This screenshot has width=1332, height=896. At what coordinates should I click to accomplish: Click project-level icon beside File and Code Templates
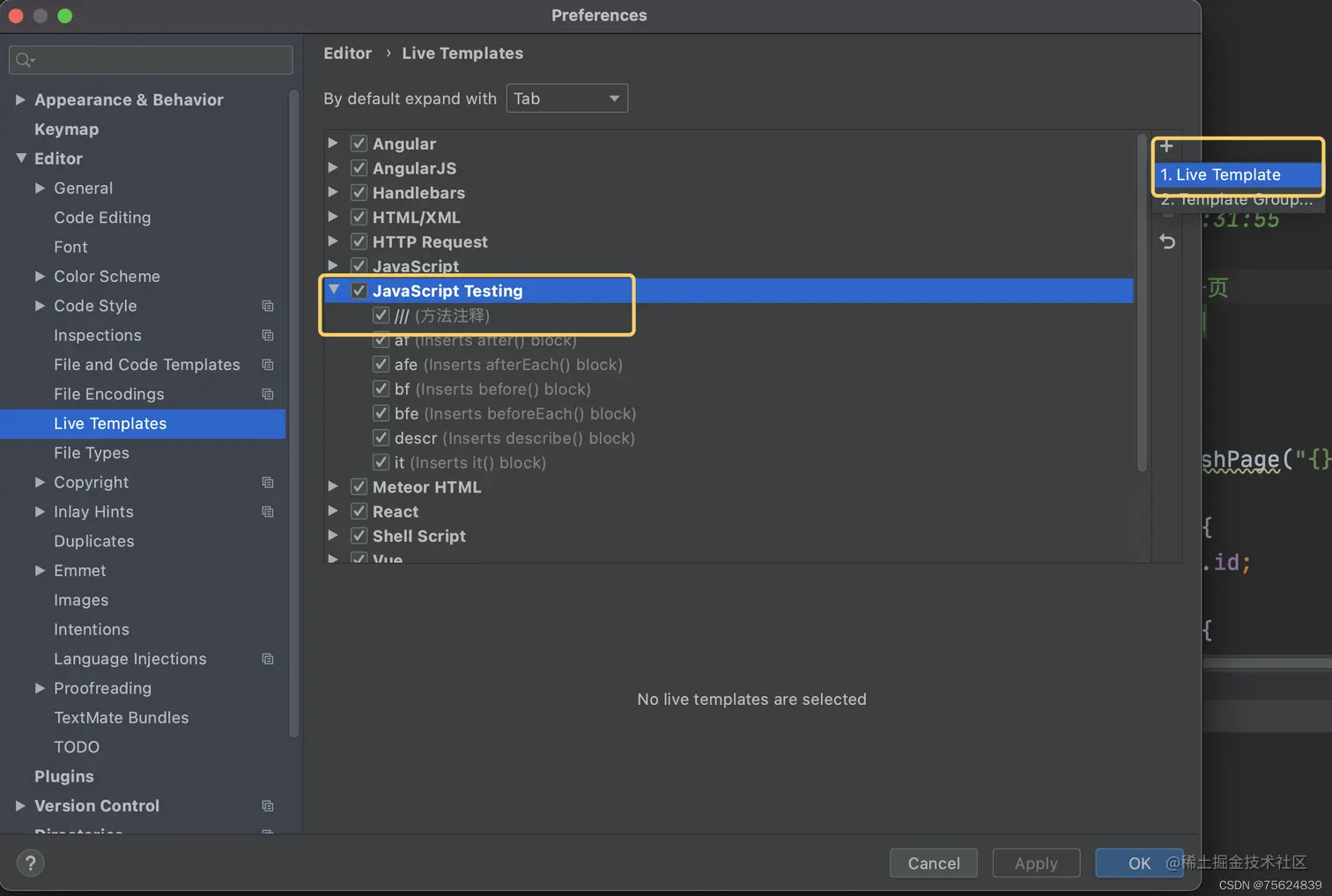coord(268,365)
